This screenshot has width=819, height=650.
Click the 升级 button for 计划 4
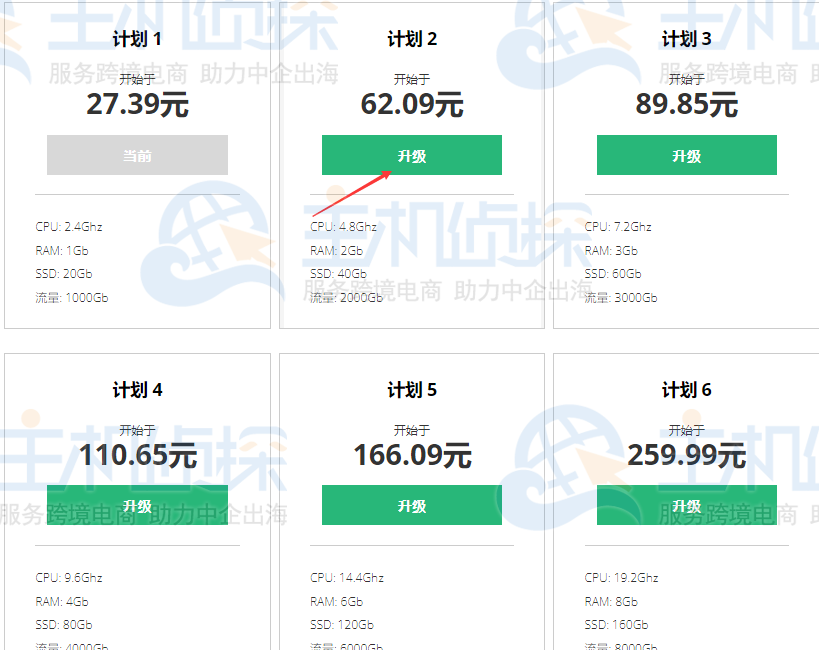137,505
